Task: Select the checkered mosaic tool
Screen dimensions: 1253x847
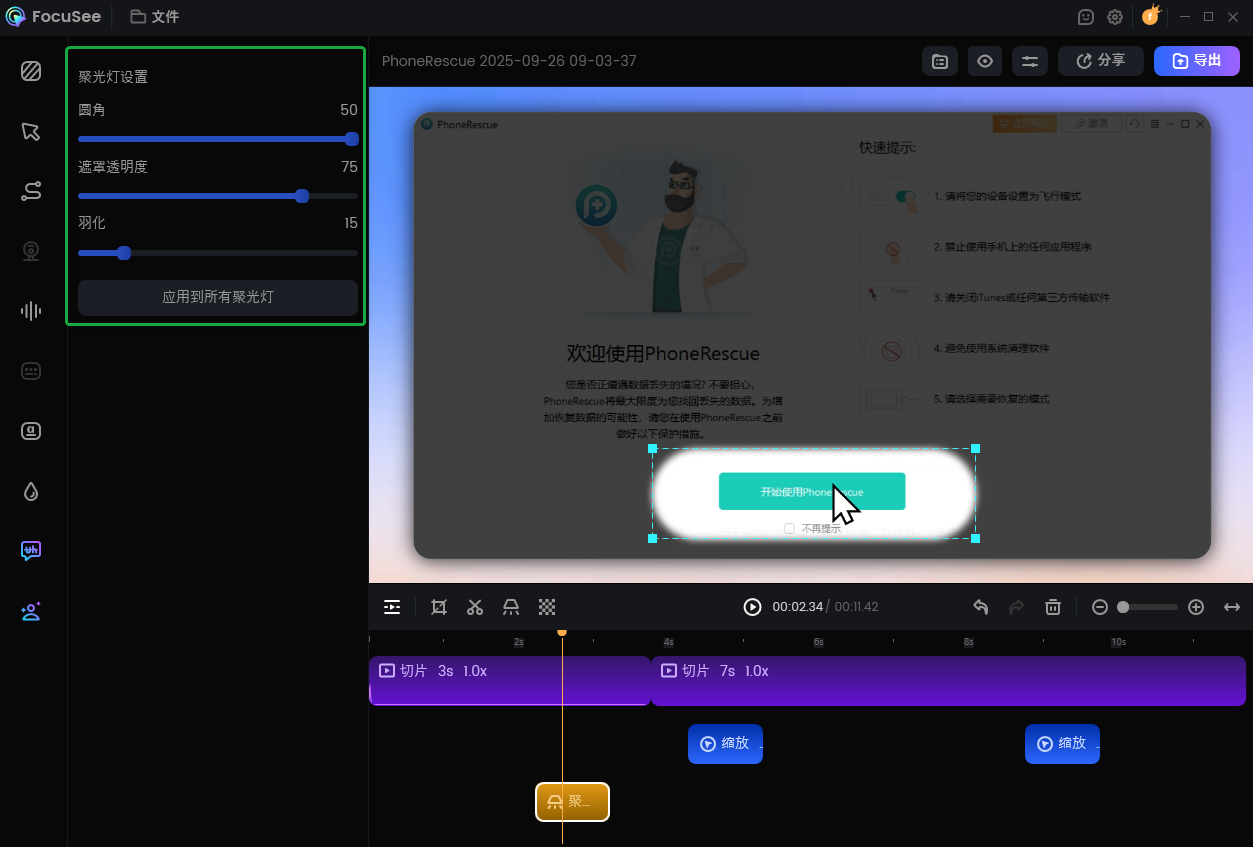Action: 547,607
